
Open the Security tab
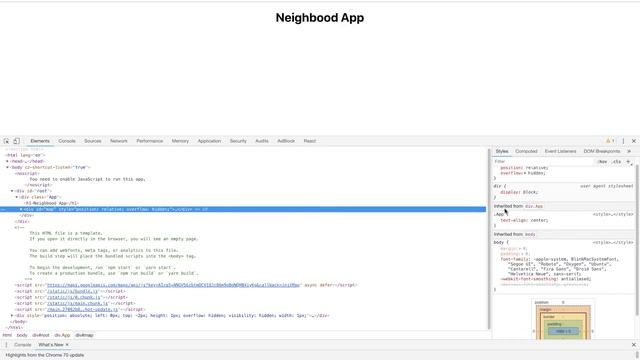(238, 141)
